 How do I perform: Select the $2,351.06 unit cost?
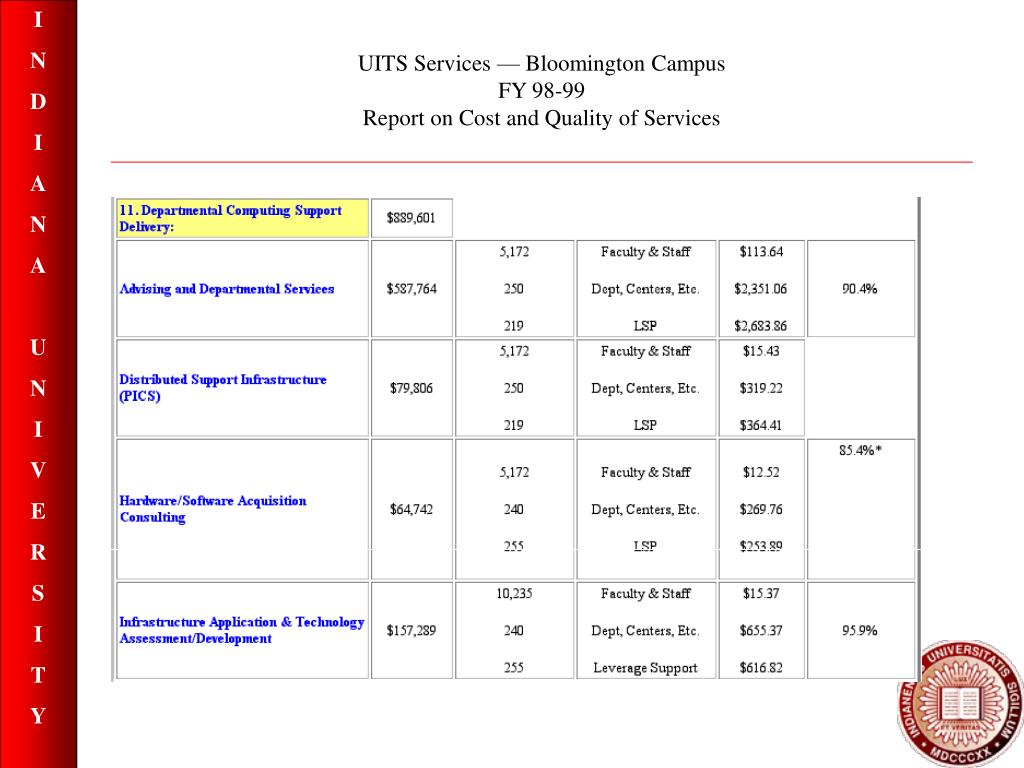click(x=761, y=289)
